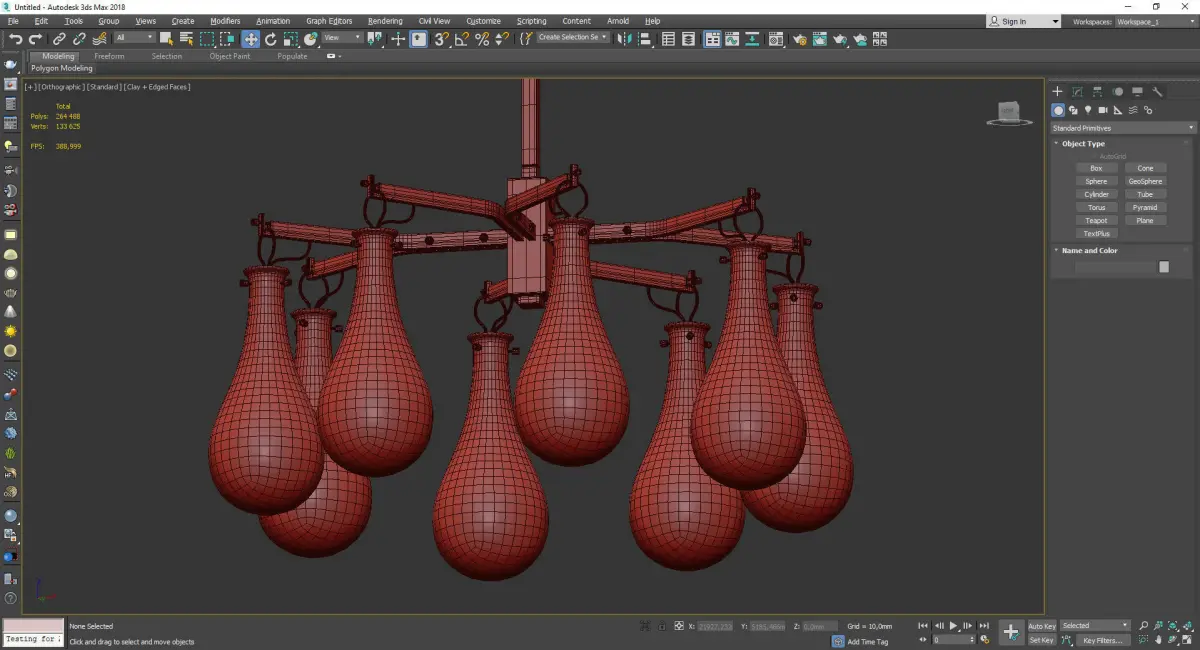1200x650 pixels.
Task: Toggle Auto Key mode
Action: point(1041,626)
